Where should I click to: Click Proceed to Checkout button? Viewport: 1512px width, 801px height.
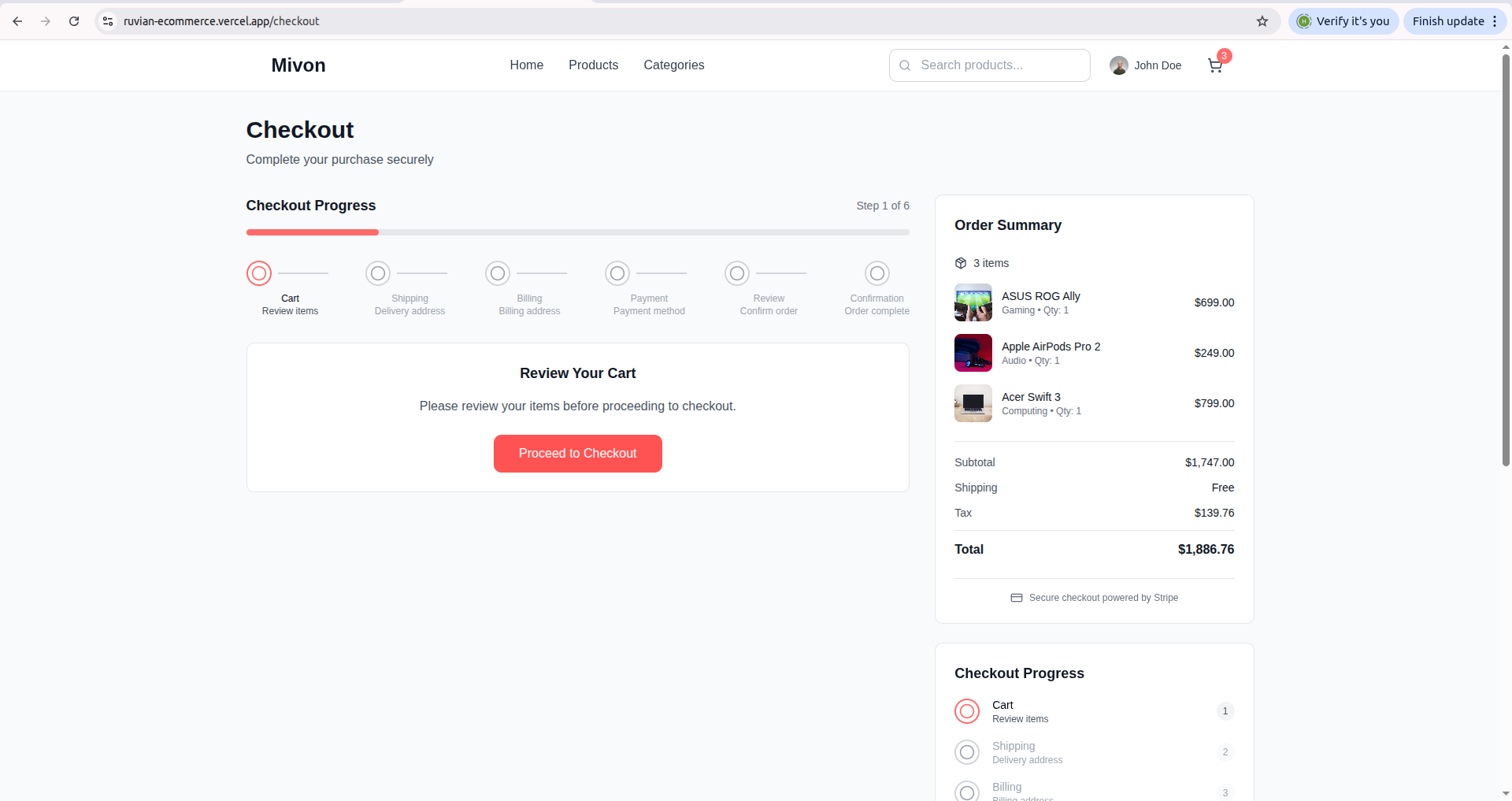[578, 454]
